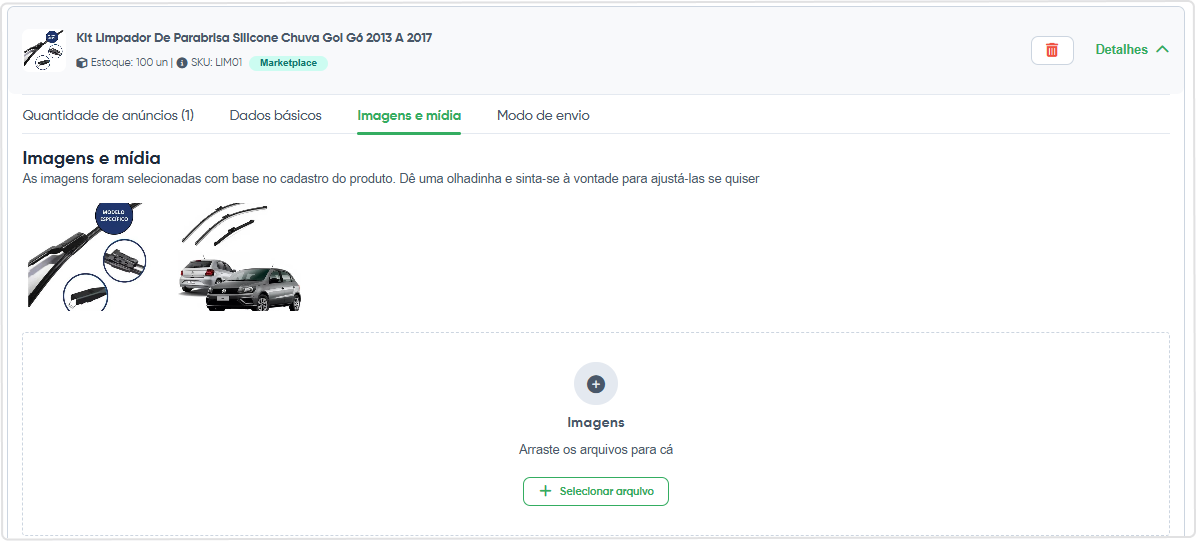The image size is (1196, 541).
Task: Click the Selecionar arquivo button
Action: click(596, 491)
